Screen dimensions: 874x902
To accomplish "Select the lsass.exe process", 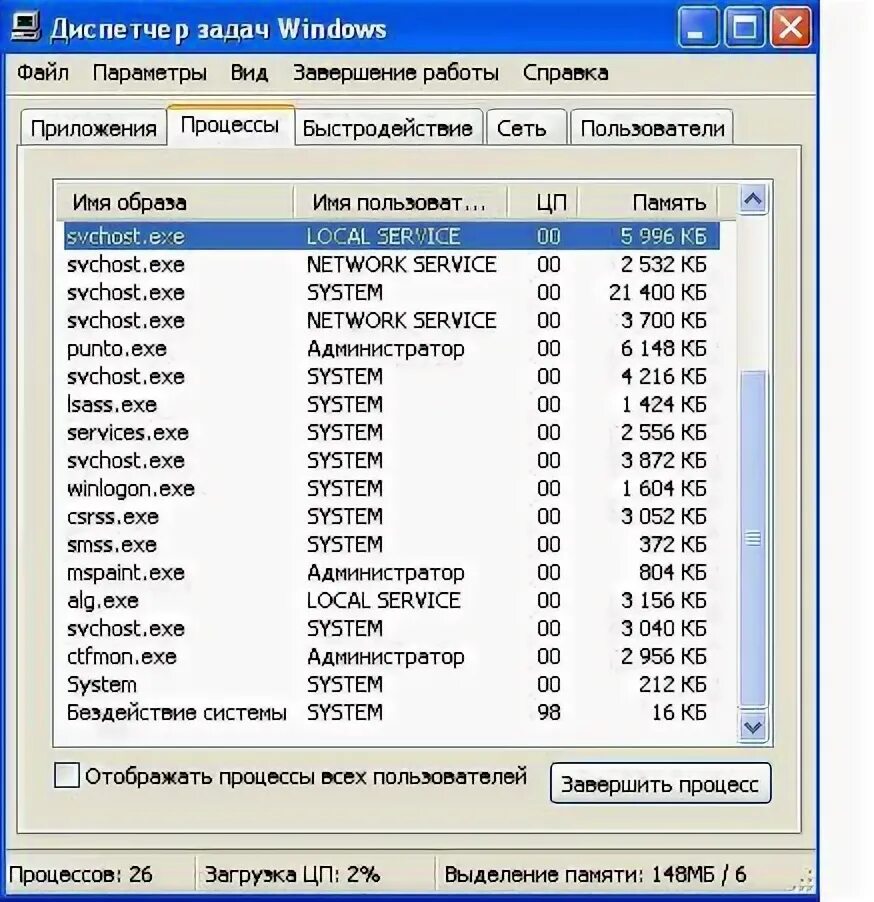I will pyautogui.click(x=391, y=404).
